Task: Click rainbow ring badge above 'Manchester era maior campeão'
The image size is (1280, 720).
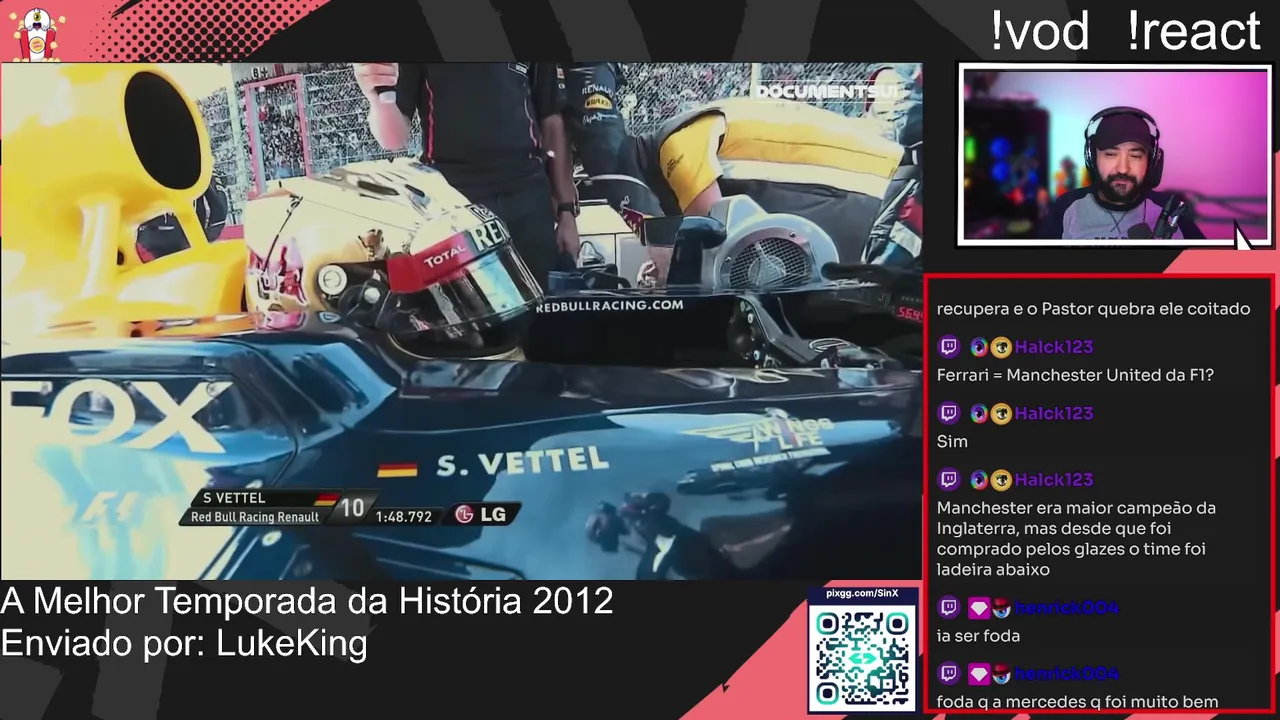Action: click(x=979, y=479)
